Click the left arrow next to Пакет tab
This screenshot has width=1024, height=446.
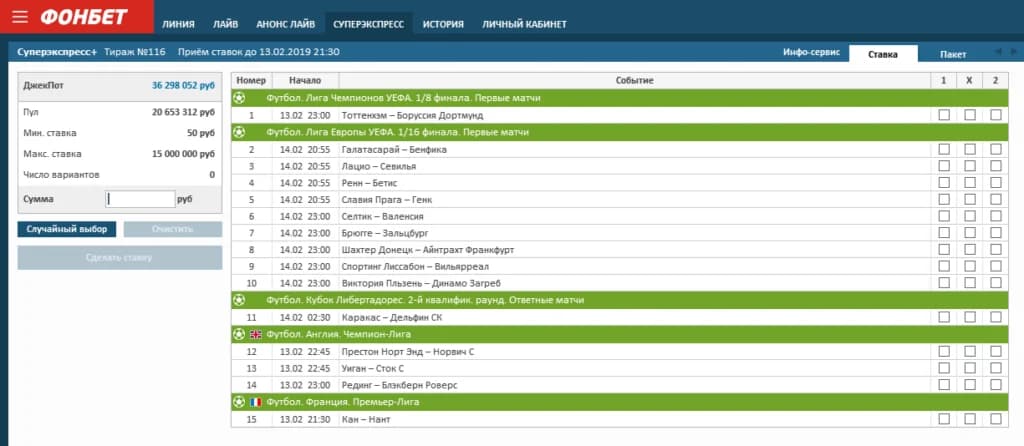(x=997, y=52)
